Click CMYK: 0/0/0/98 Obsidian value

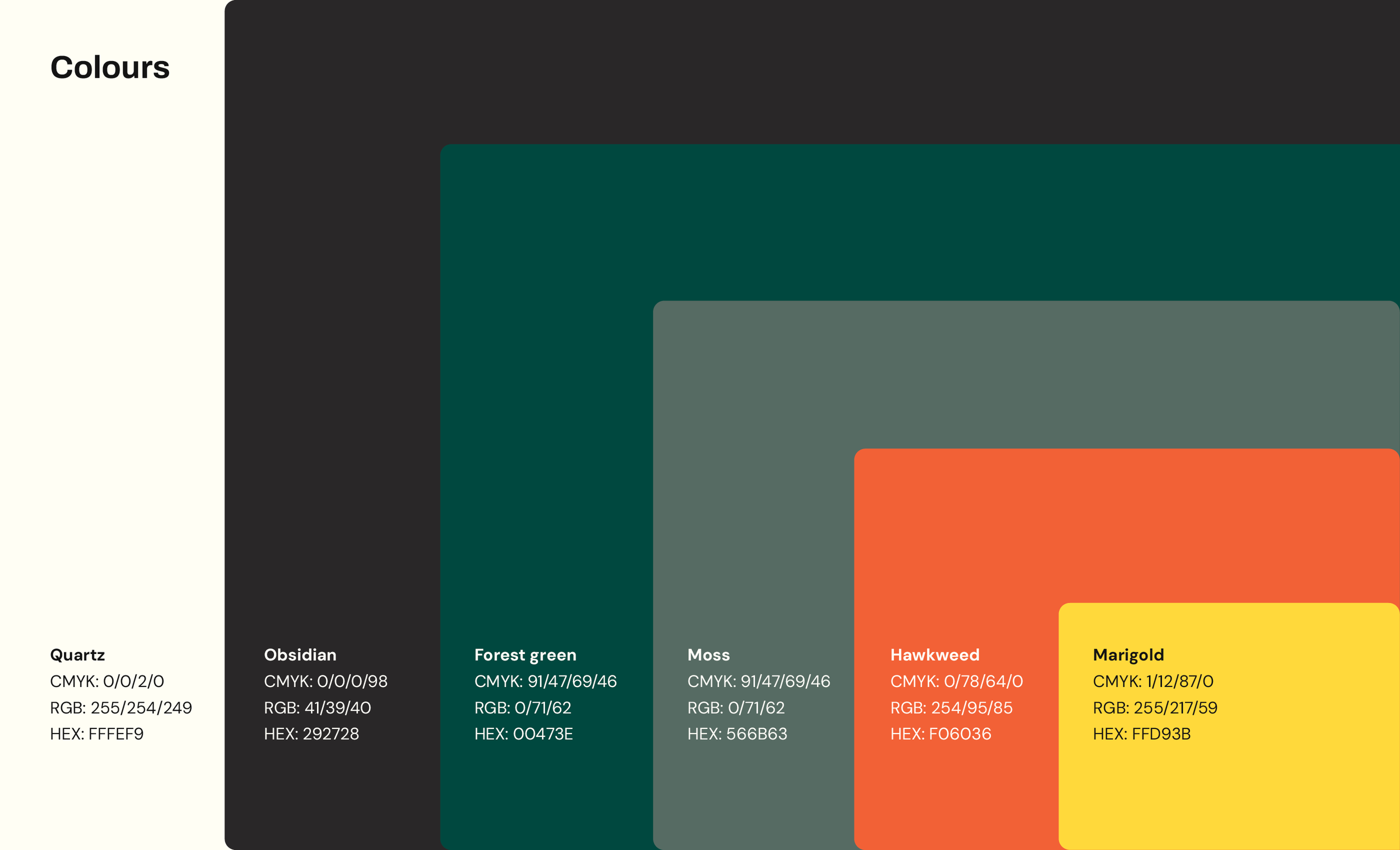tap(325, 681)
